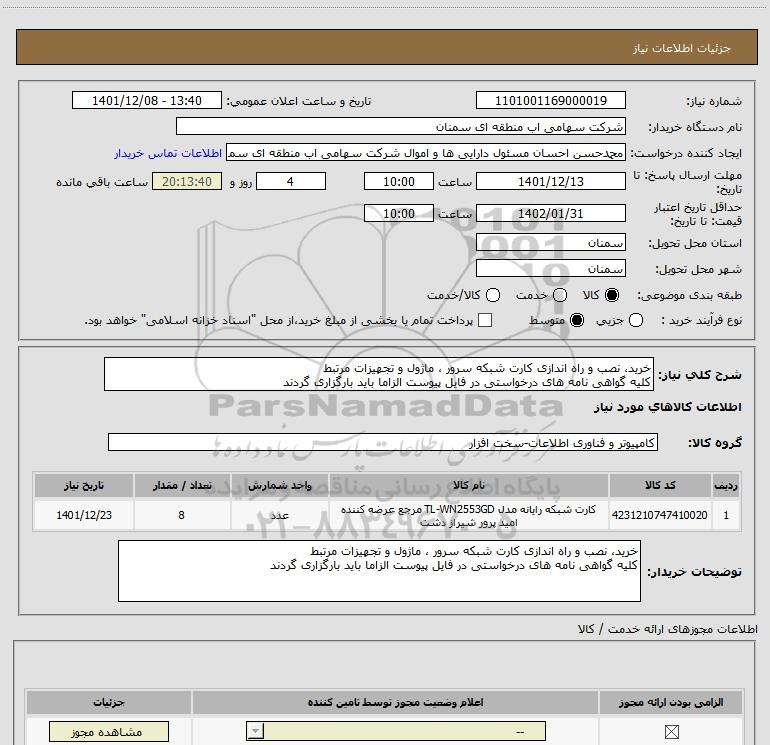Screen dimensions: 770x745
Task: Click the request creator field
Action: [x=426, y=153]
